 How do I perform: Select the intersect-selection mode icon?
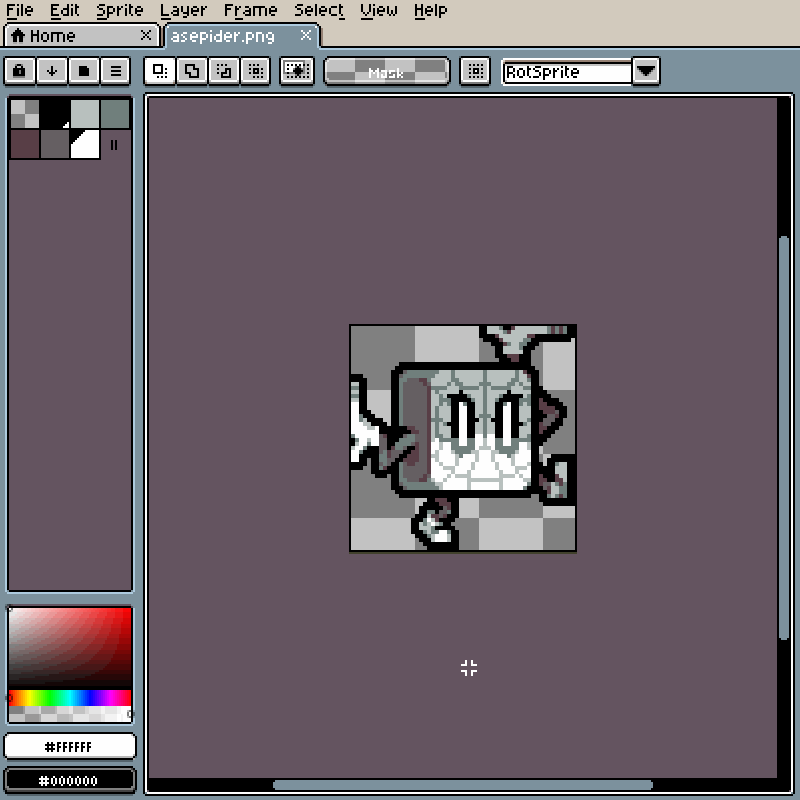[256, 71]
